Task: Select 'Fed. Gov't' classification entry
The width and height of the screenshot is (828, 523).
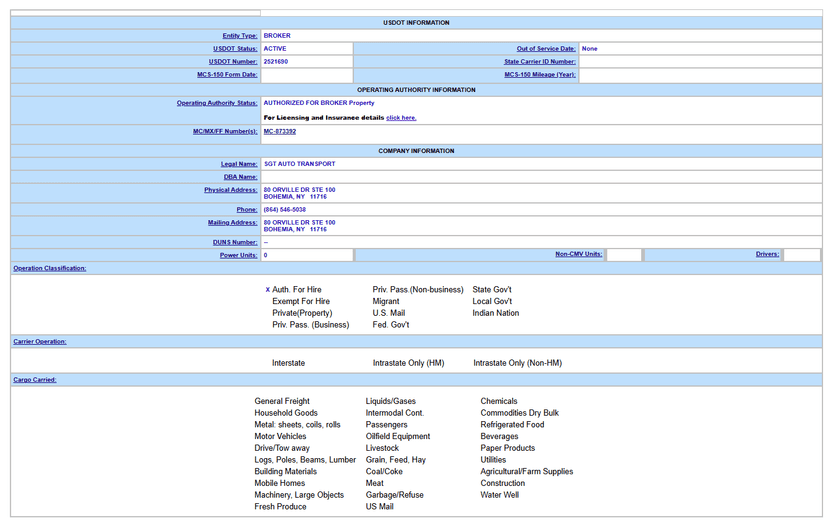Action: click(391, 325)
